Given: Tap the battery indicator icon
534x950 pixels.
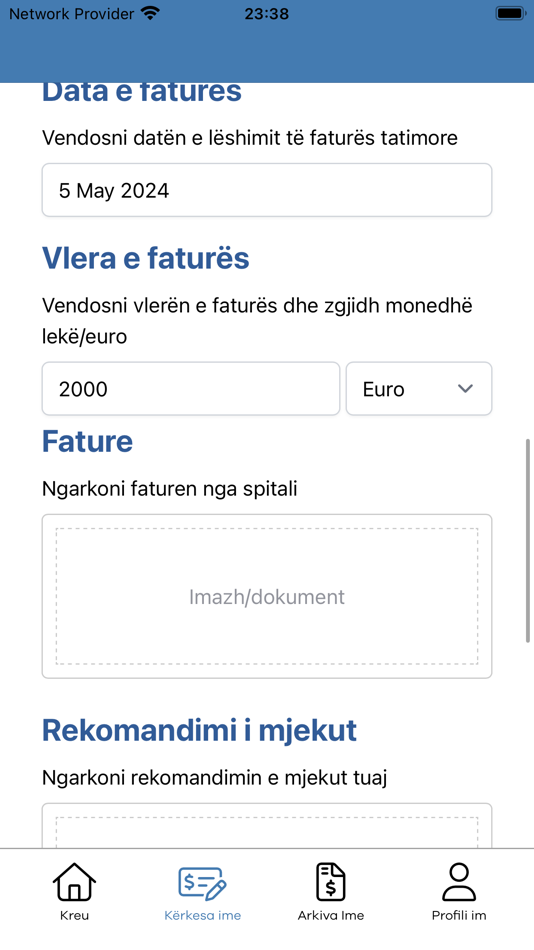Looking at the screenshot, I should pos(510,13).
